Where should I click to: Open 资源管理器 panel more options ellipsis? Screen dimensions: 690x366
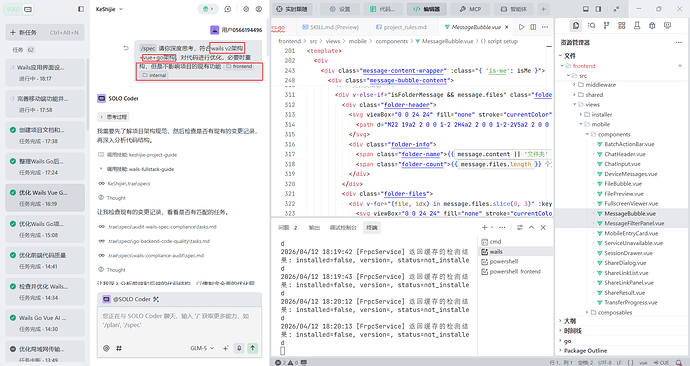[x=679, y=43]
